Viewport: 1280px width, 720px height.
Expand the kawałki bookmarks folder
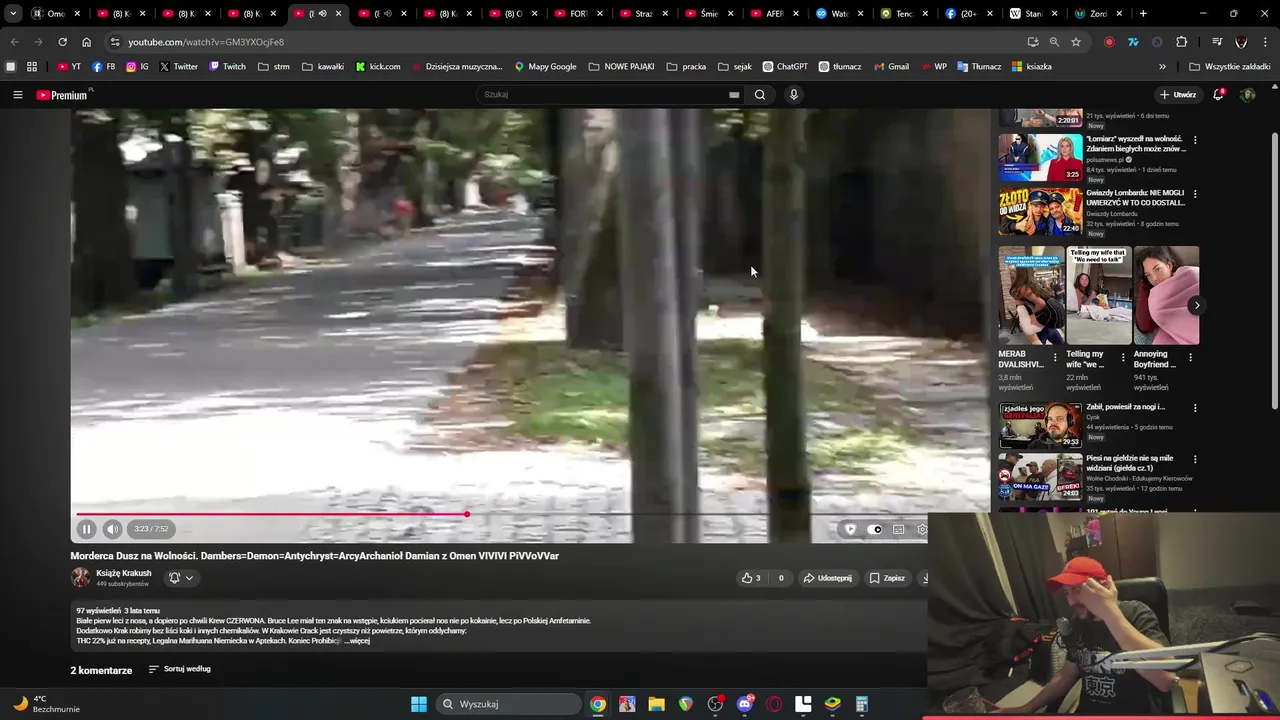[322, 67]
